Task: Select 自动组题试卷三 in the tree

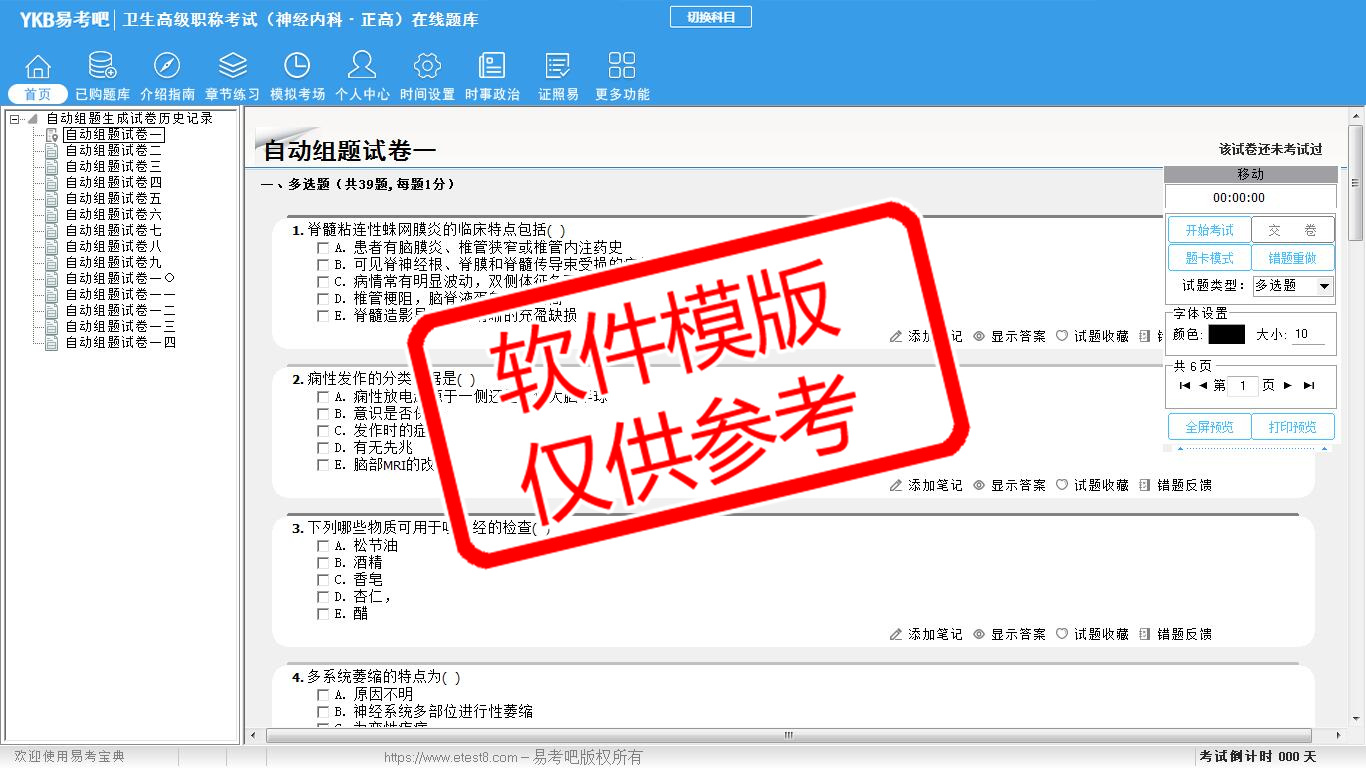Action: pos(113,167)
